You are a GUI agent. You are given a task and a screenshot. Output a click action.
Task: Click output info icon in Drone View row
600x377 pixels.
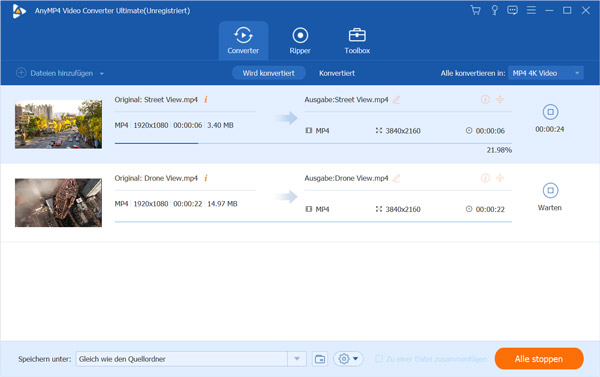click(x=485, y=178)
